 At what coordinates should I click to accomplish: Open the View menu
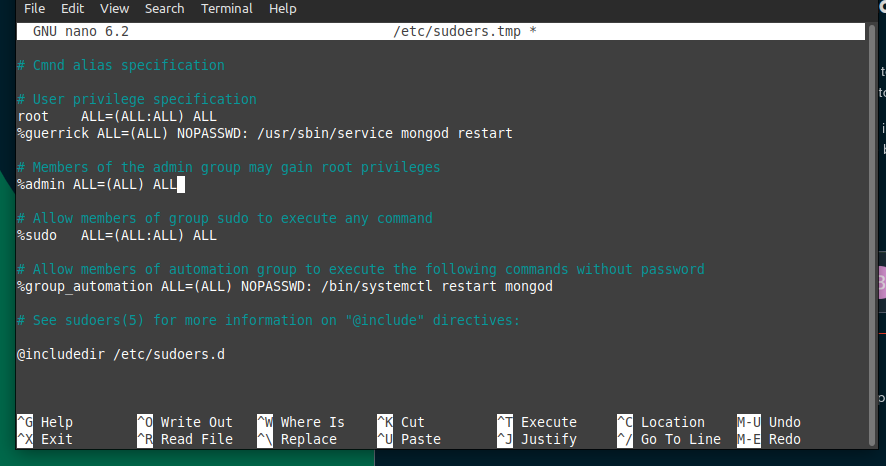coord(114,8)
